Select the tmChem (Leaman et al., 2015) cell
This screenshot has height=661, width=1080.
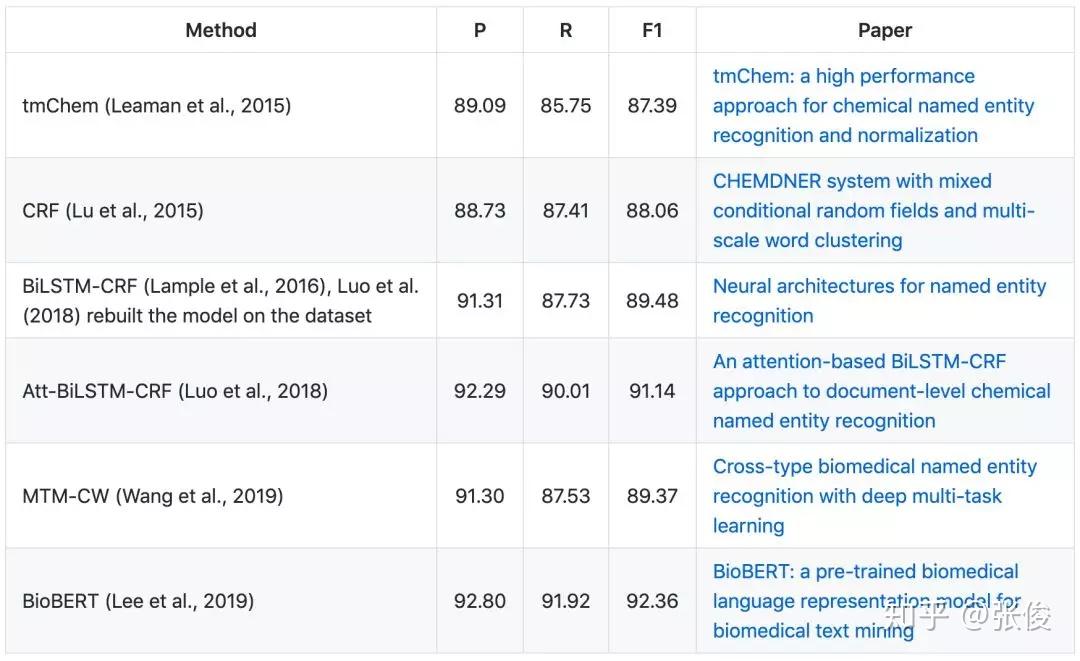pyautogui.click(x=157, y=105)
